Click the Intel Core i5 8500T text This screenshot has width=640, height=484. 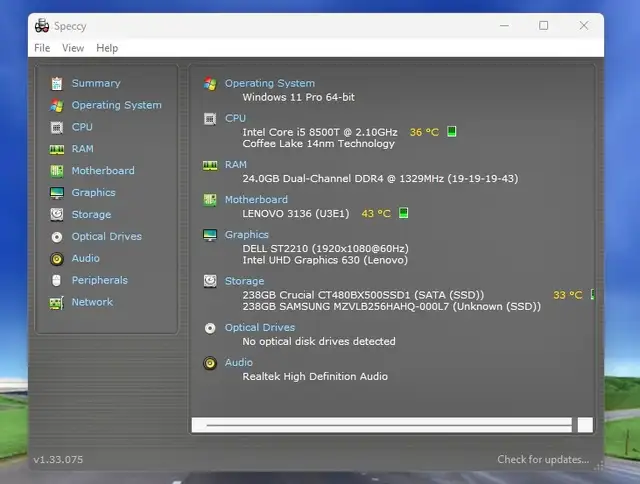tap(320, 132)
